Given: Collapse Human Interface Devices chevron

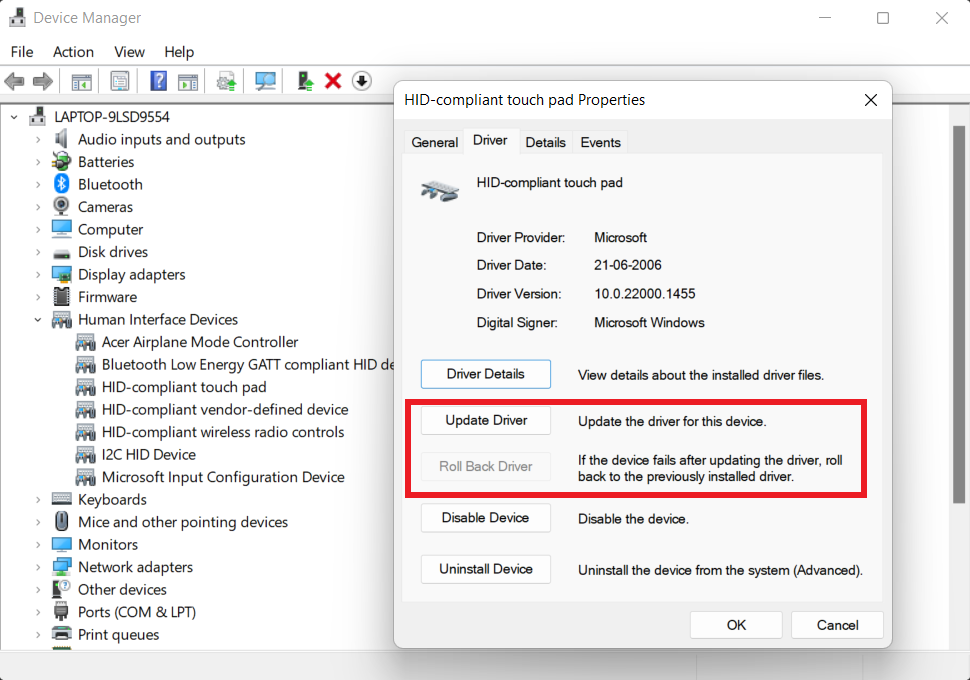Looking at the screenshot, I should (x=38, y=319).
